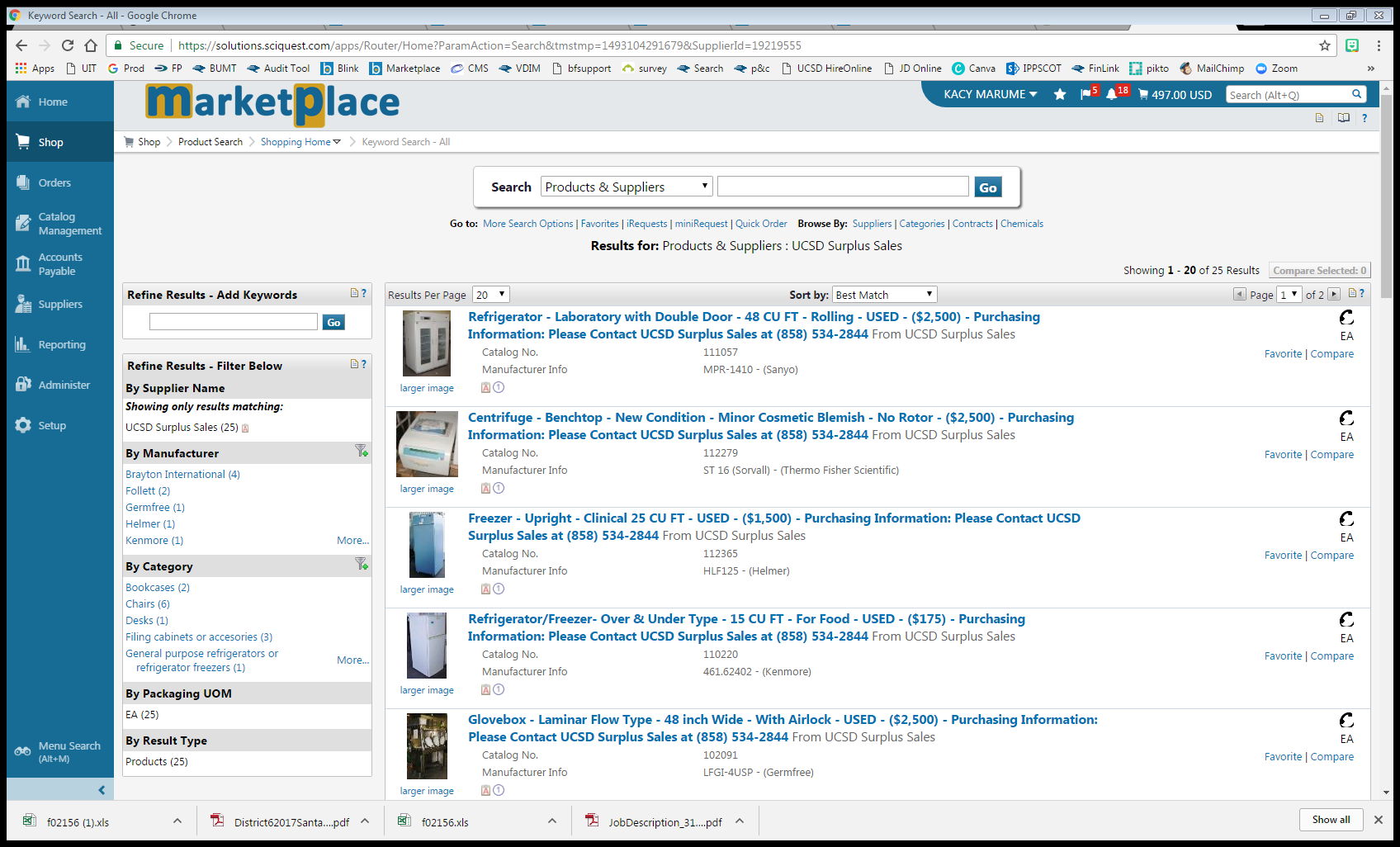This screenshot has width=1400, height=847.
Task: Click the open book icon under header
Action: (x=1344, y=118)
